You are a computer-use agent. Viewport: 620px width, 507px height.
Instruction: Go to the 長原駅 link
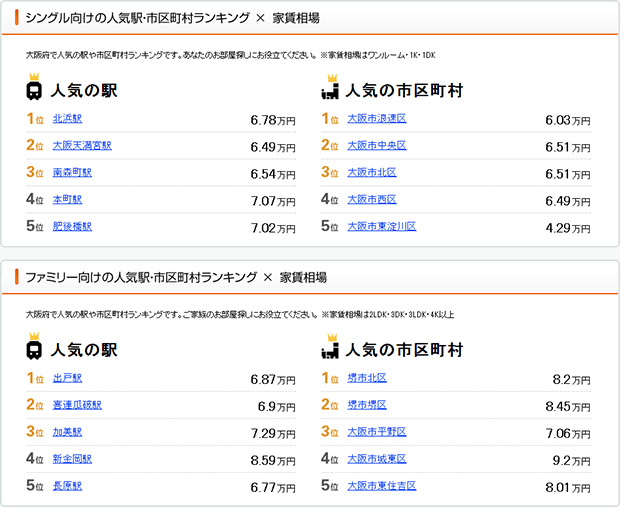[x=67, y=486]
